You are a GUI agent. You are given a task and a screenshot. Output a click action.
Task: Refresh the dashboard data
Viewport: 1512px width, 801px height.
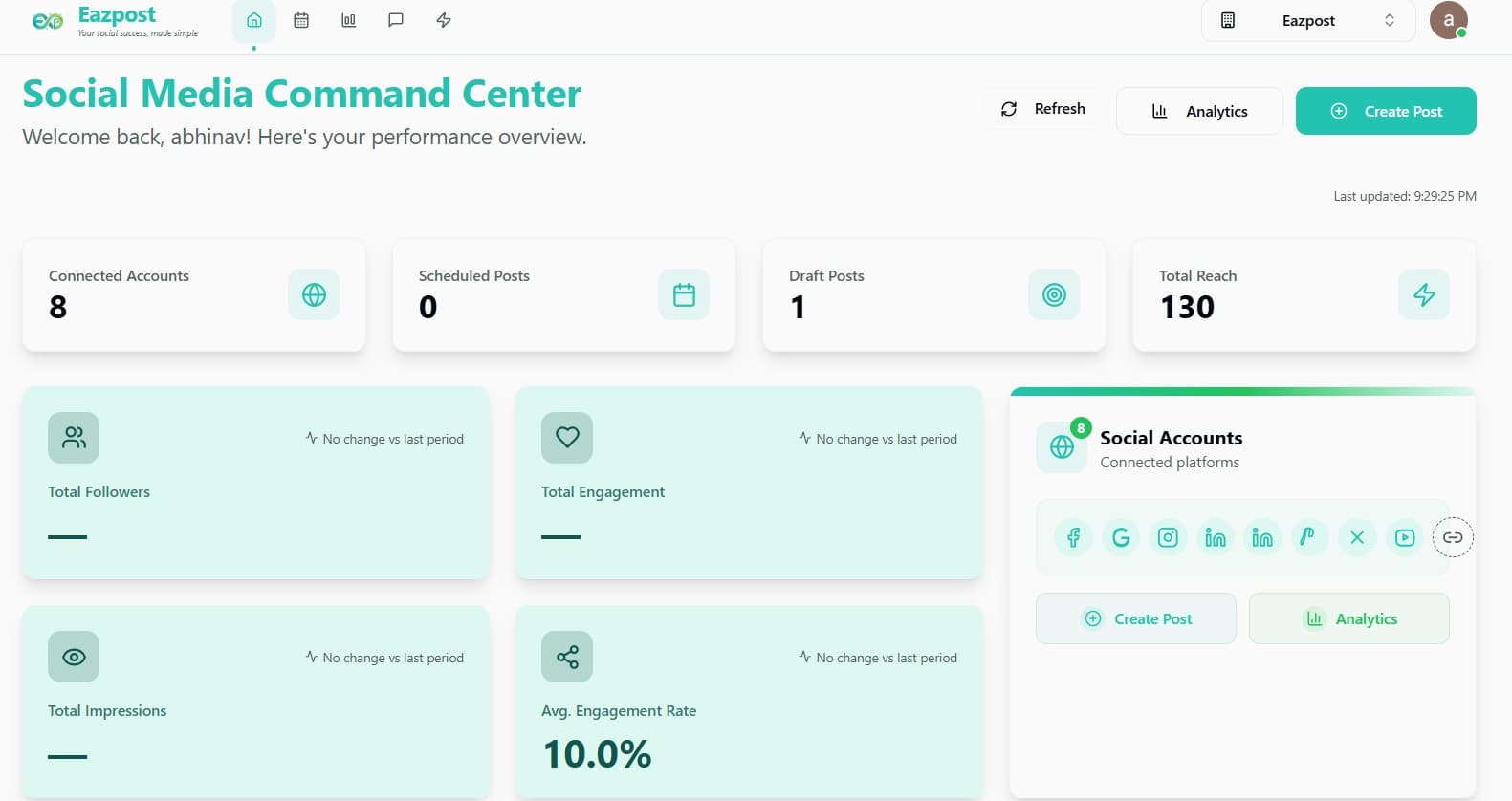click(x=1042, y=109)
